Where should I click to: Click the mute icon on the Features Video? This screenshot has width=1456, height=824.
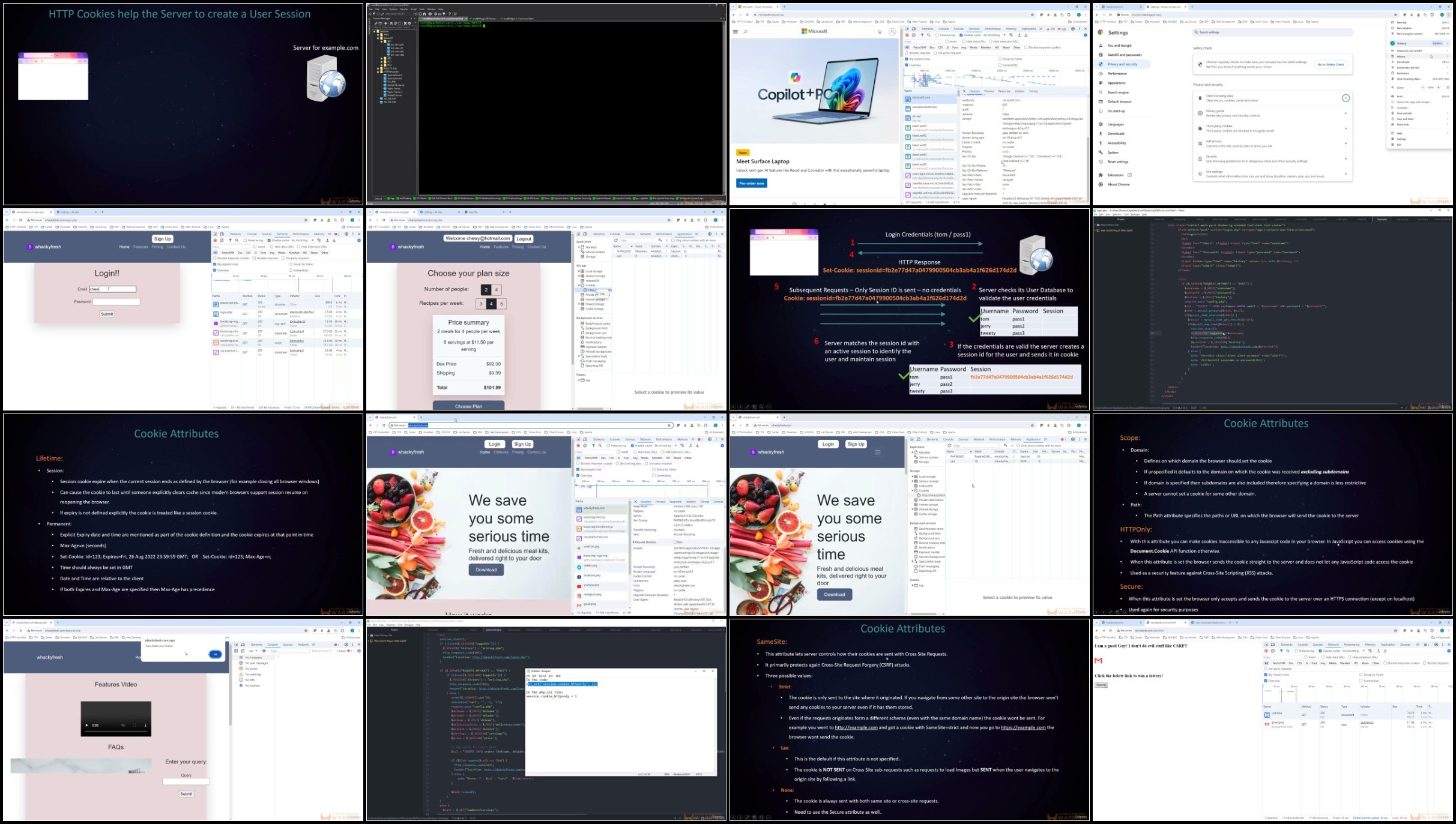[x=123, y=725]
